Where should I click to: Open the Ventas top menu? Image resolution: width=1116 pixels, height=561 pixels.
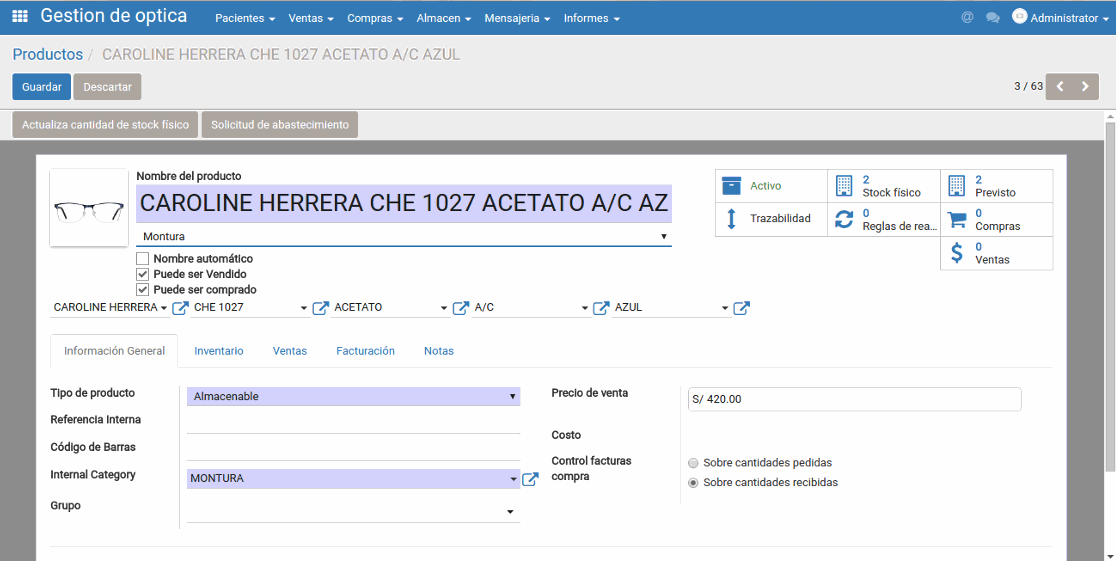[311, 18]
